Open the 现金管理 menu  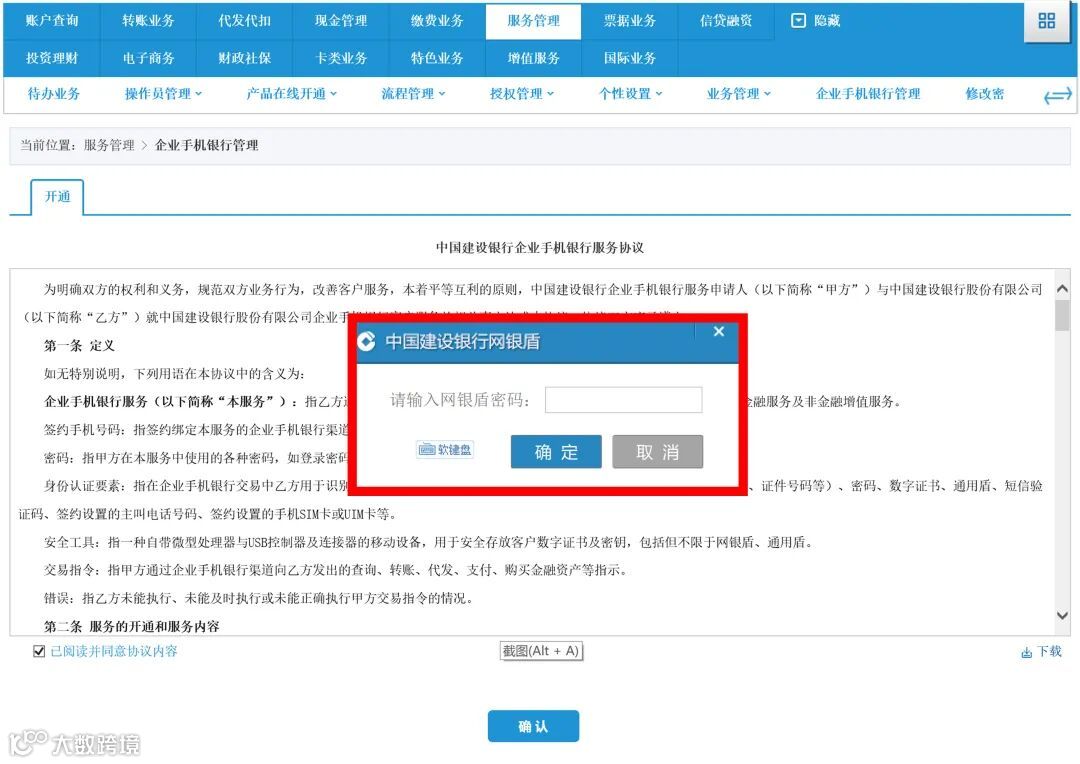341,21
